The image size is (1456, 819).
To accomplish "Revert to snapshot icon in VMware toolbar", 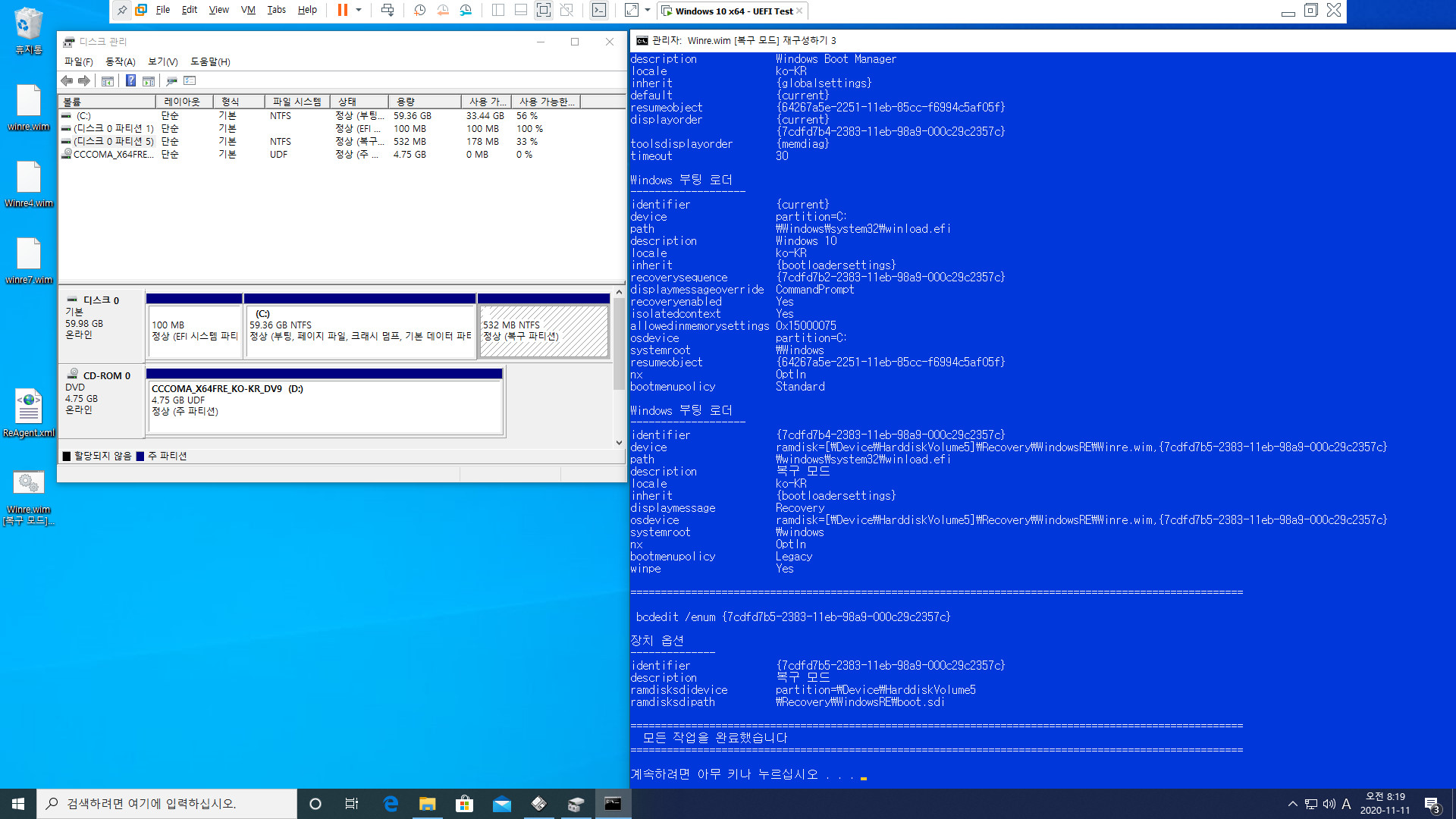I will pos(443,10).
